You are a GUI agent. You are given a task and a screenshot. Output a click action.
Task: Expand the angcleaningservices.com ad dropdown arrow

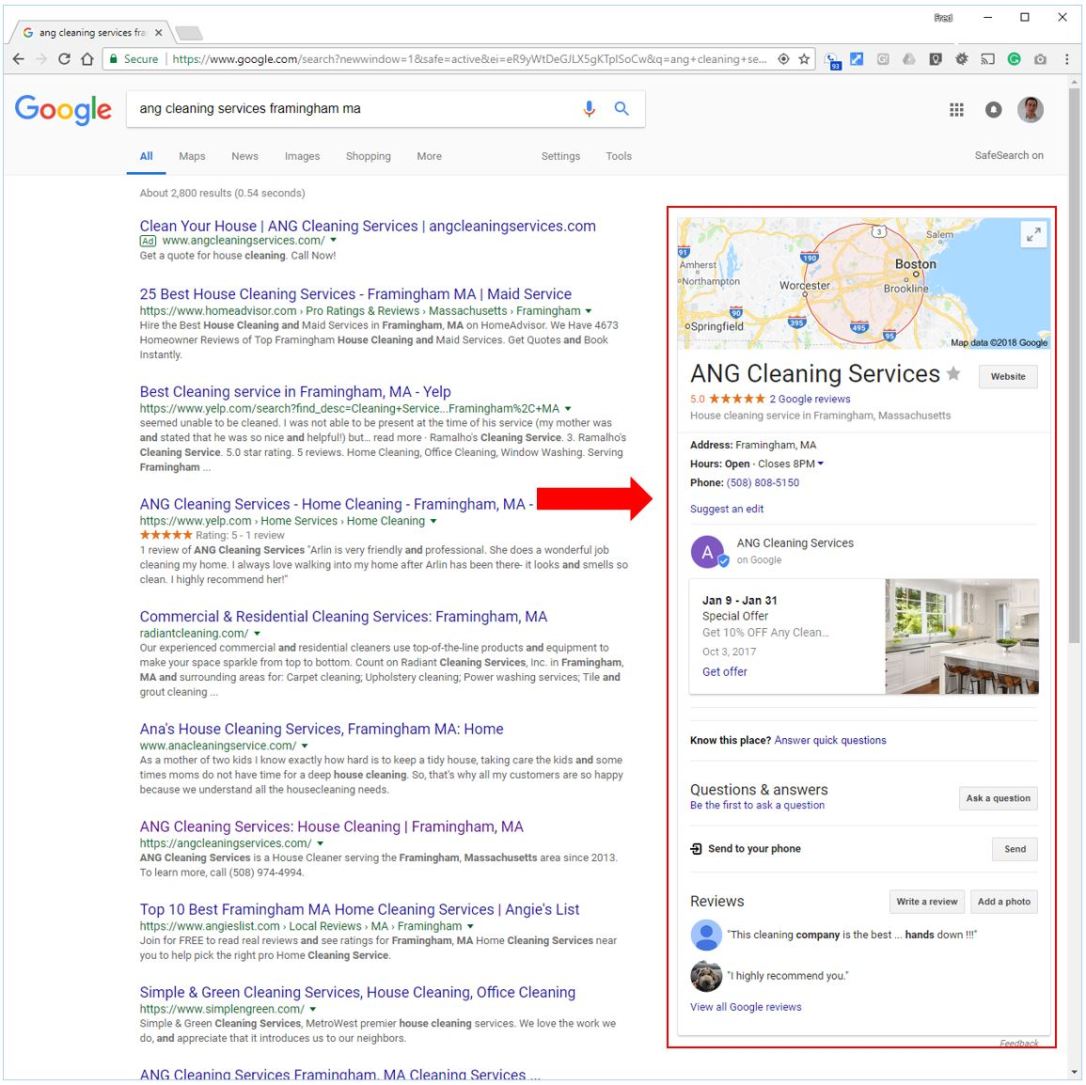click(333, 240)
